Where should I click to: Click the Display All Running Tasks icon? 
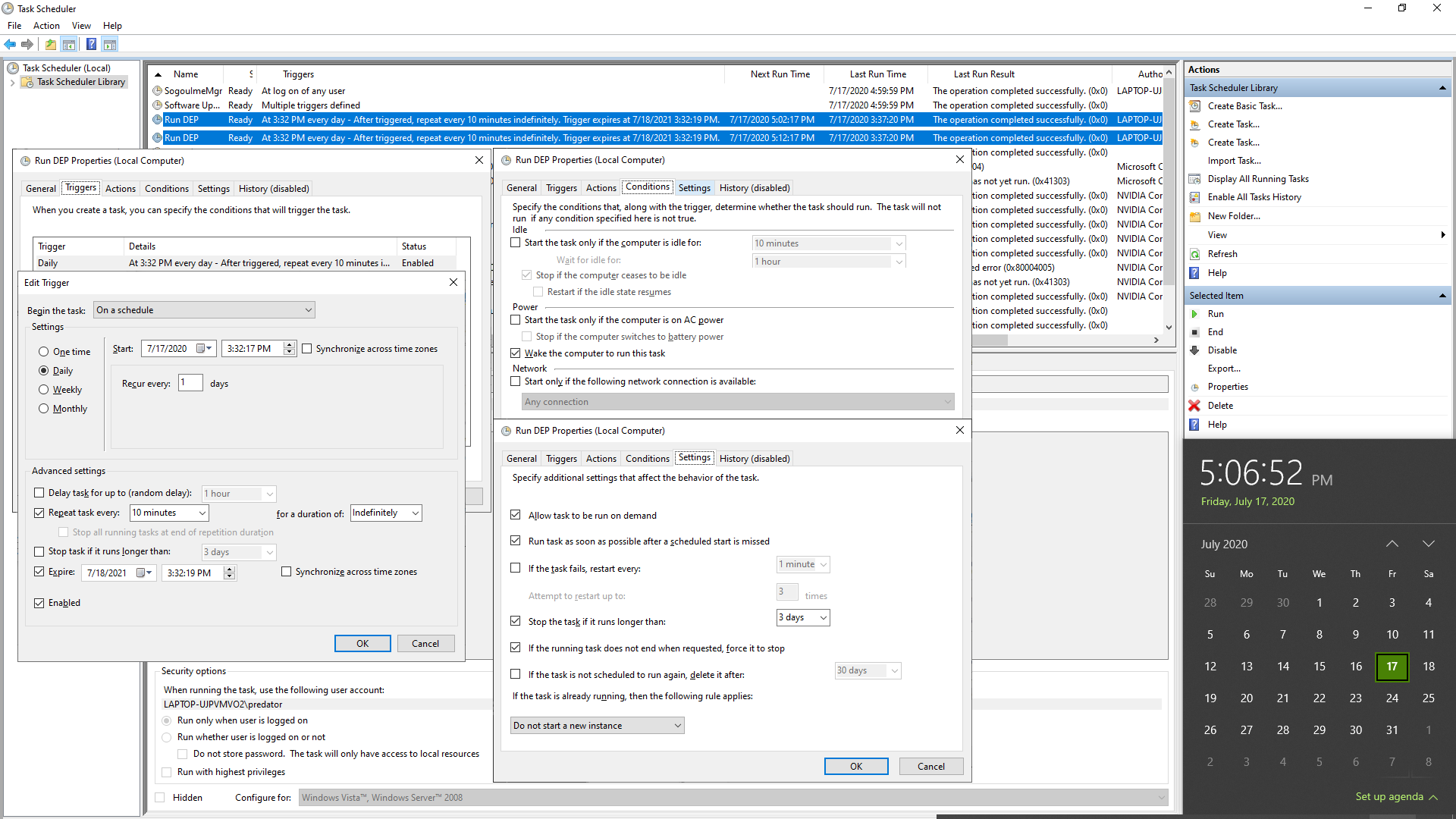[1195, 179]
